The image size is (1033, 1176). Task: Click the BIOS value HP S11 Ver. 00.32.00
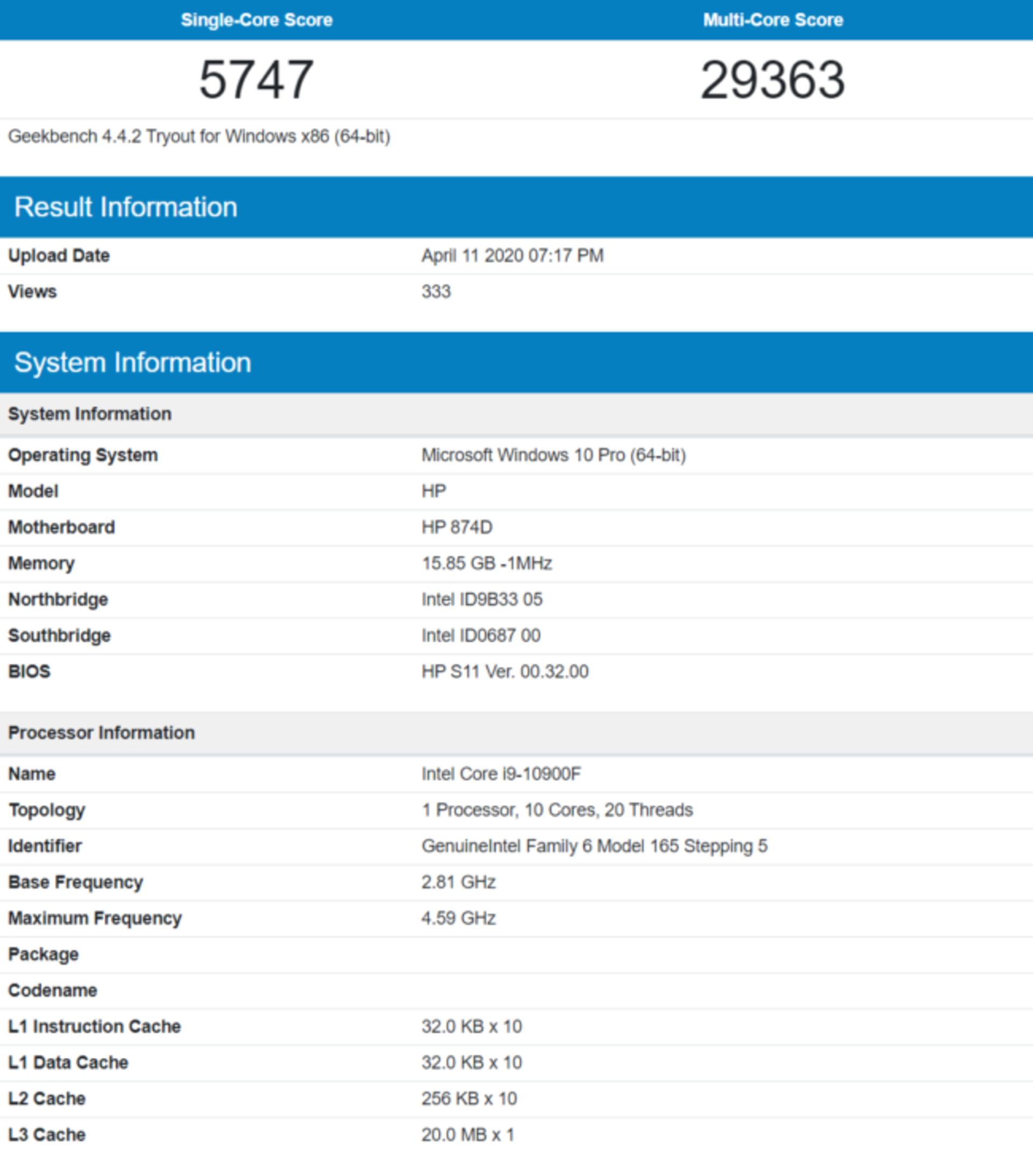click(x=505, y=671)
